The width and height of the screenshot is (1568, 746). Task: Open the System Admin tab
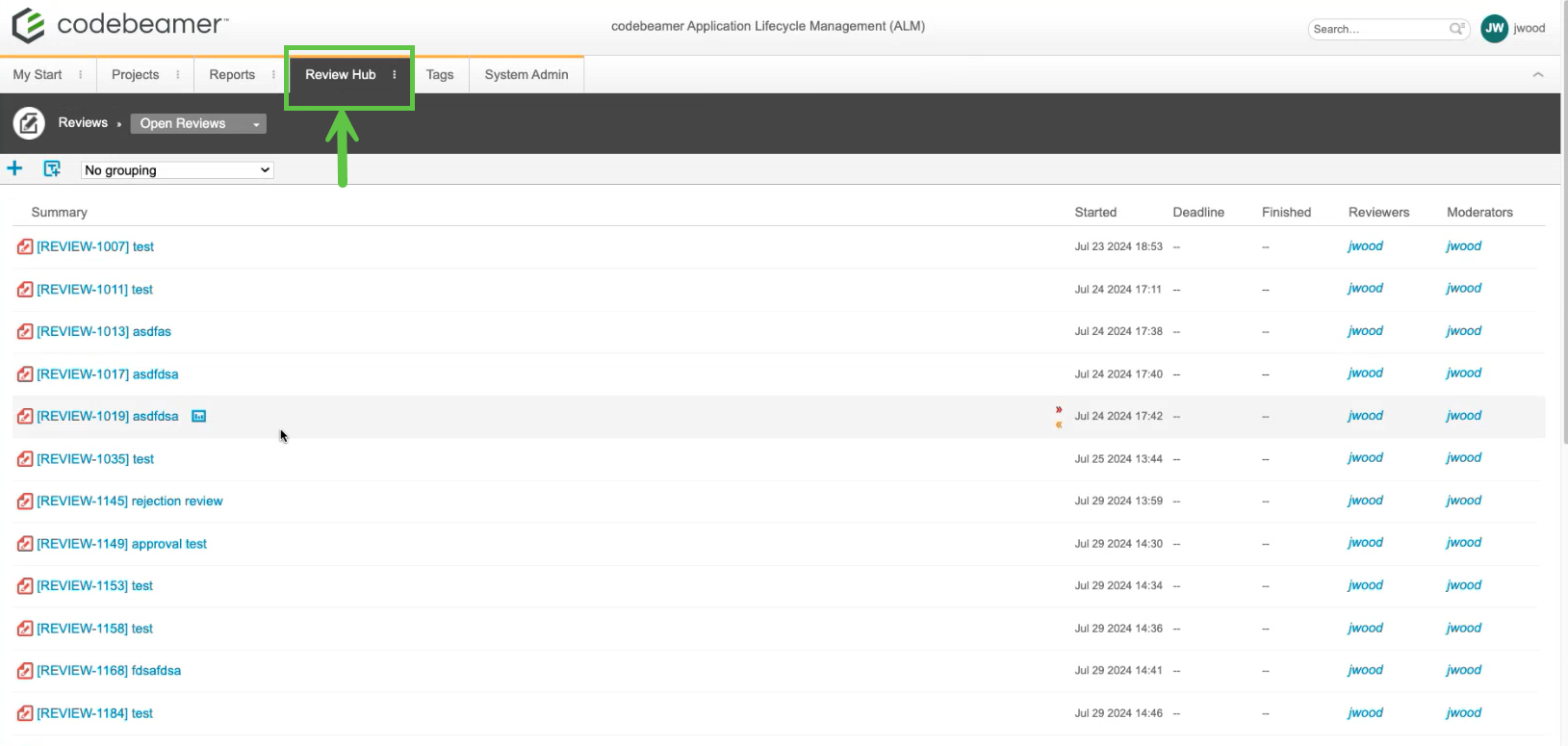[527, 75]
